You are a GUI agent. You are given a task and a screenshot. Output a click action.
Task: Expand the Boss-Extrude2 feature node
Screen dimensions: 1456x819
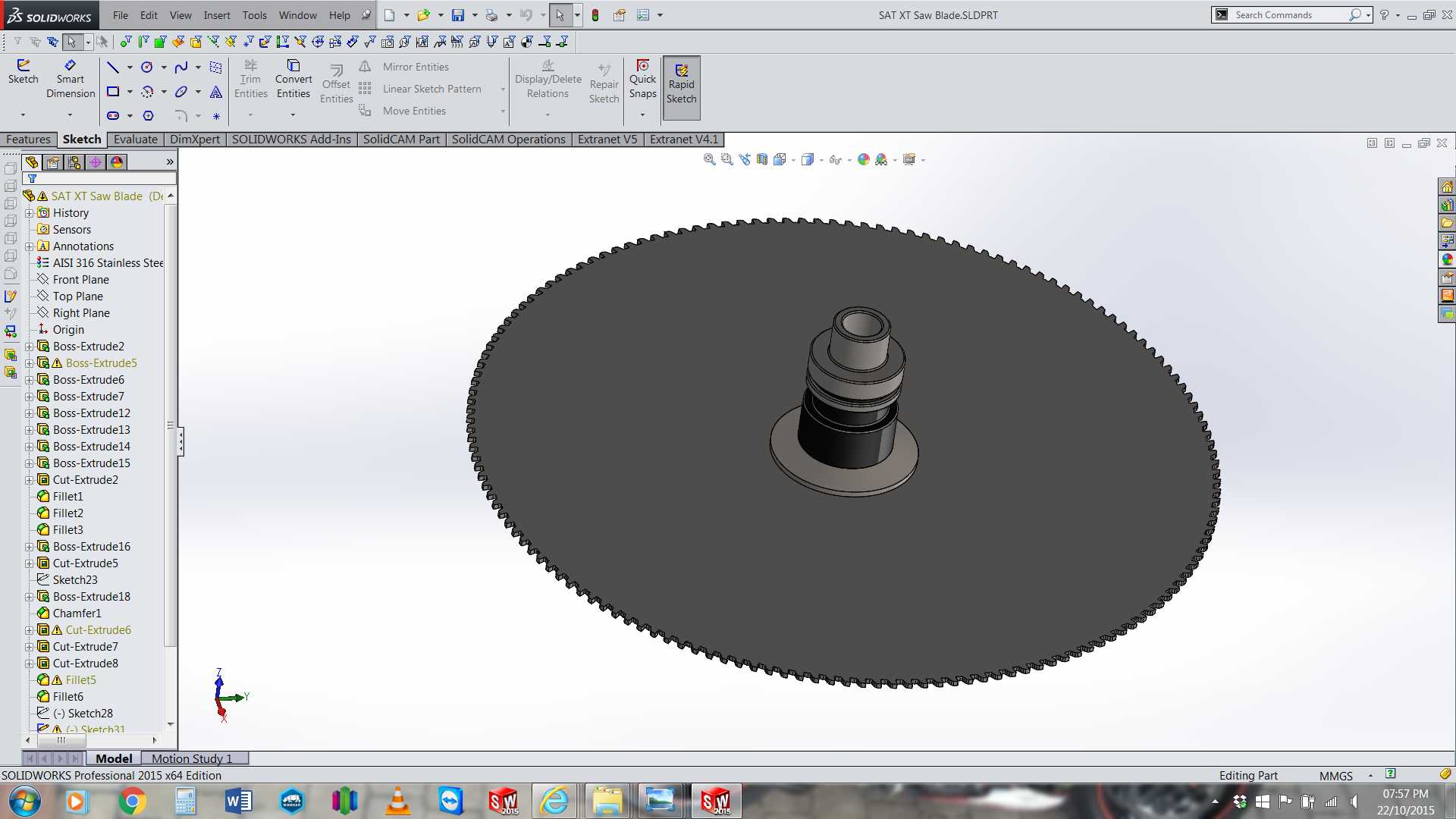click(x=30, y=347)
